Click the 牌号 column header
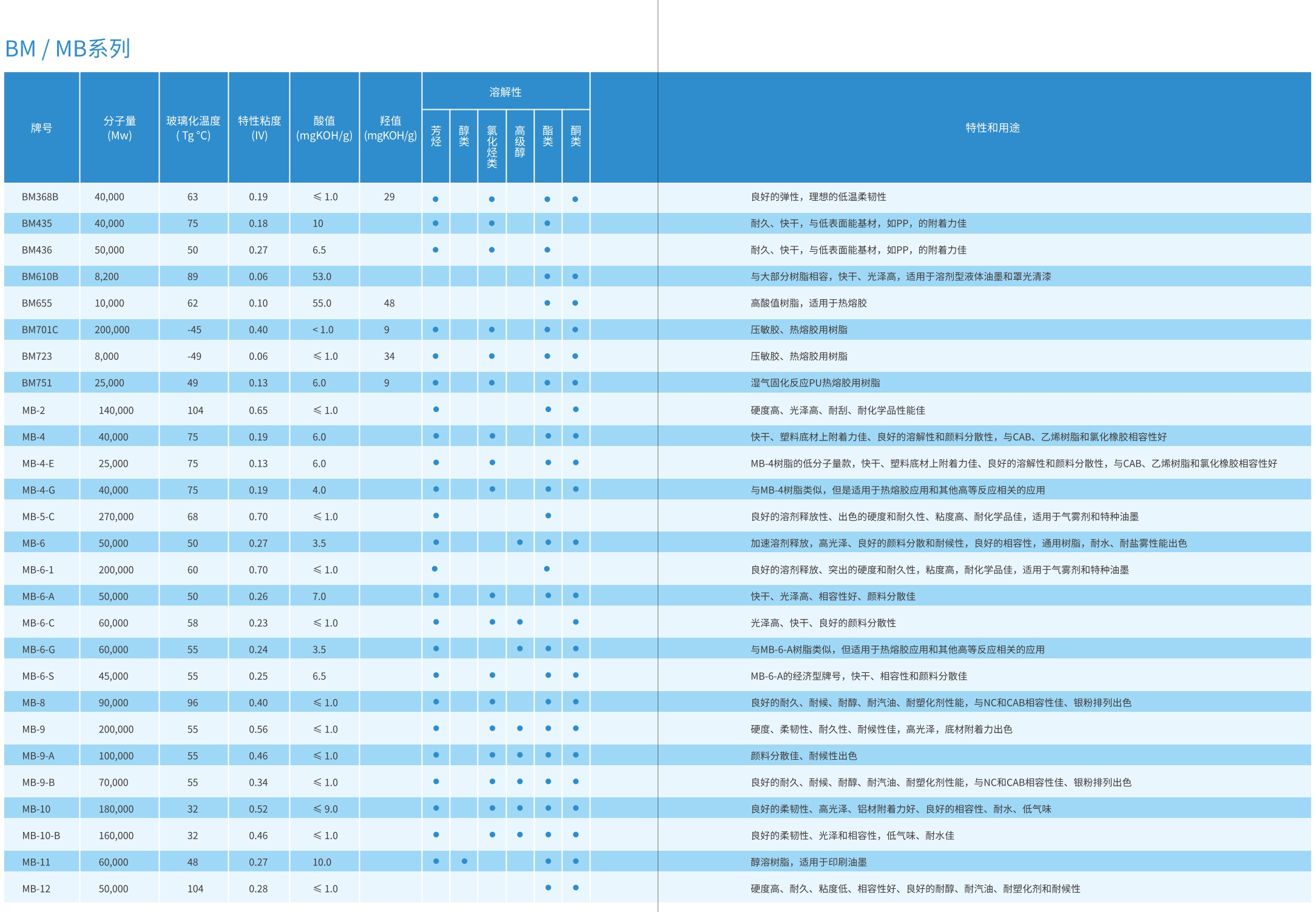Screen dimensions: 1316x912 [x=41, y=128]
